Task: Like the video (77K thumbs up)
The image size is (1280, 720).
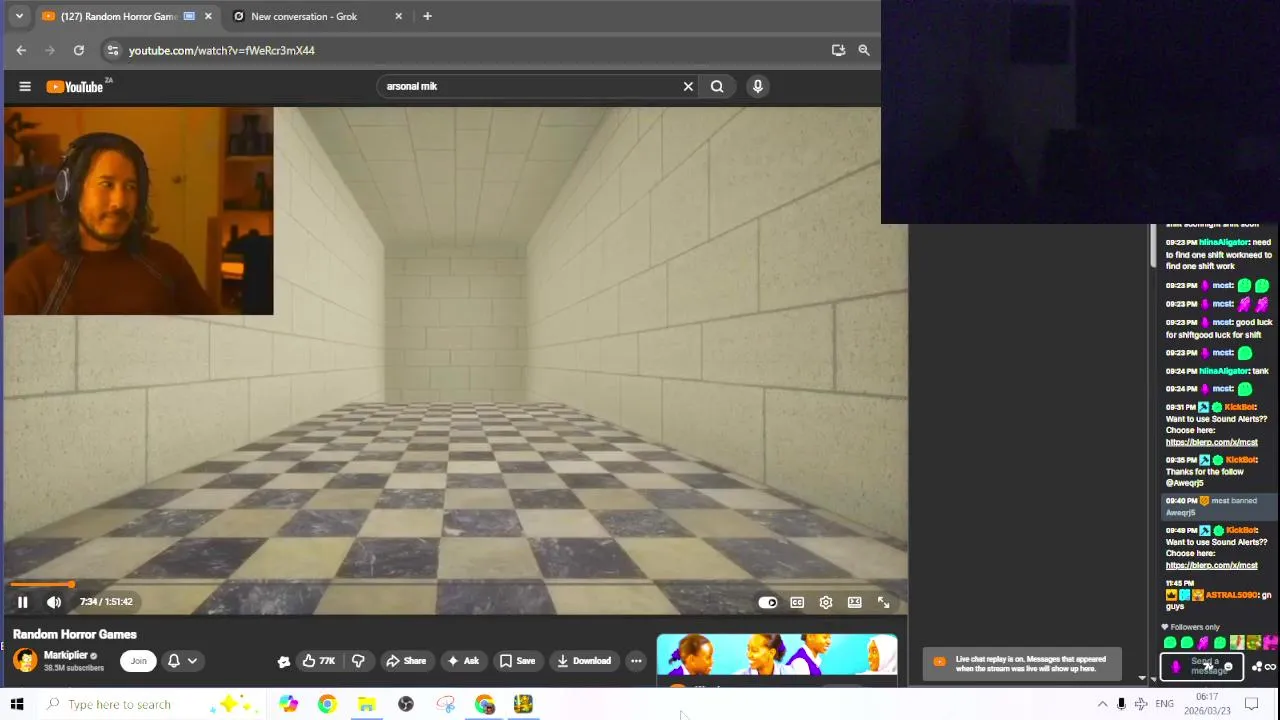Action: tap(319, 660)
